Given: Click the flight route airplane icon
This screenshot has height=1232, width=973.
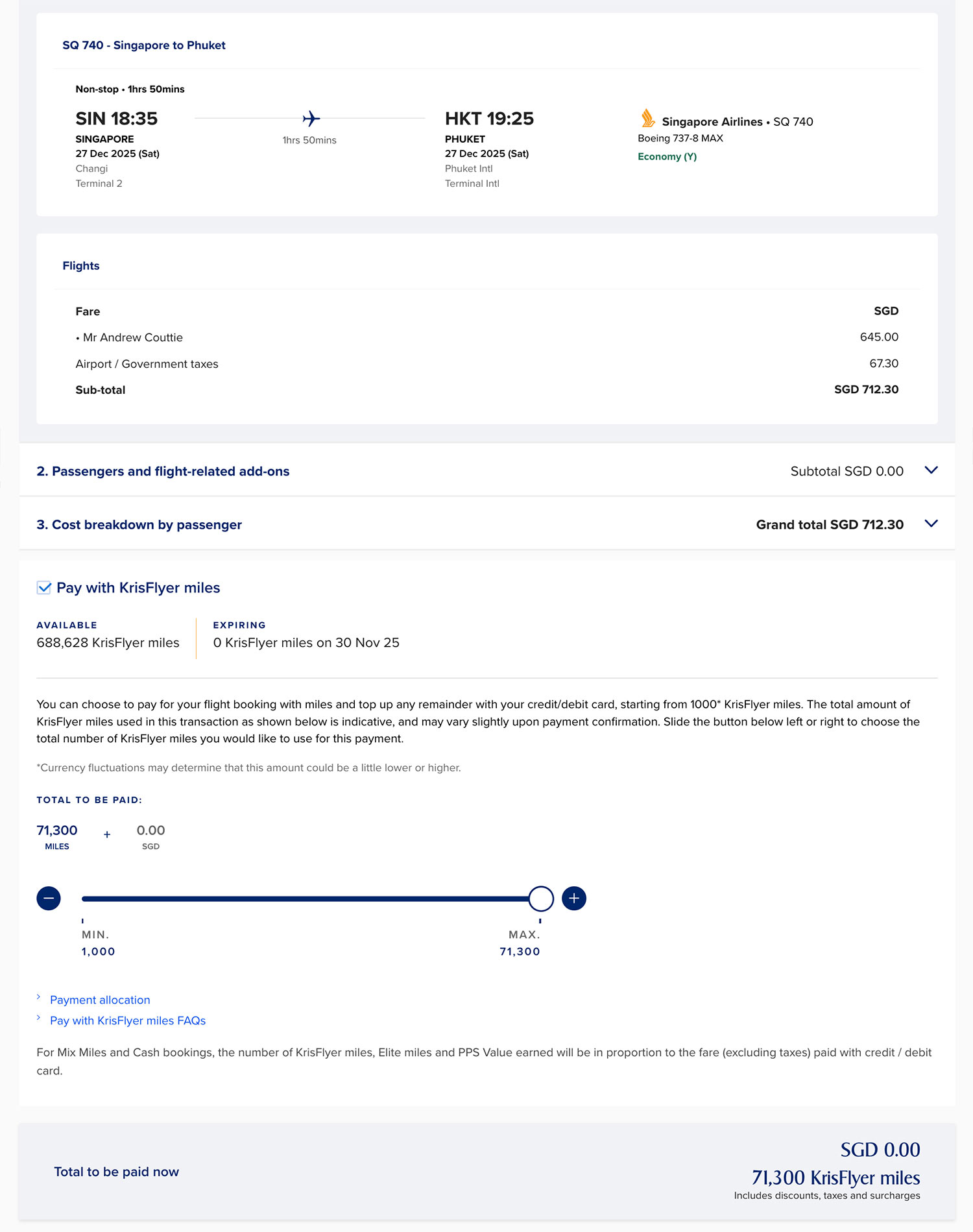Looking at the screenshot, I should click(x=311, y=119).
